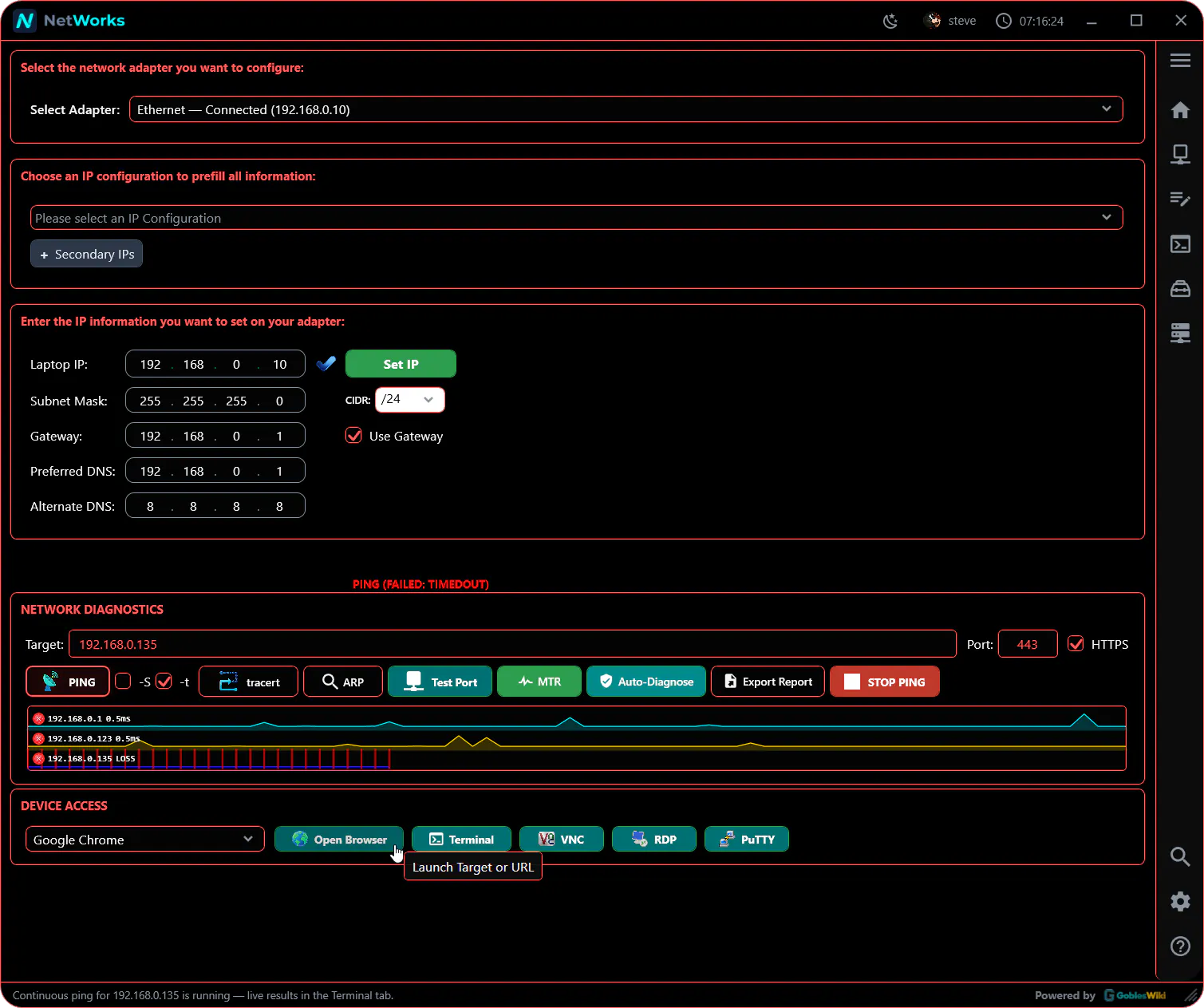Image resolution: width=1204 pixels, height=1008 pixels.
Task: Click Preferred DNS first octet field
Action: tap(150, 471)
